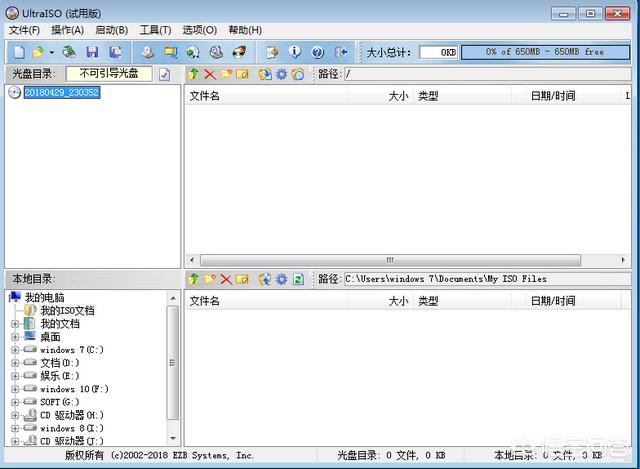
Task: Open gear icon in local panel toolbar
Action: [282, 279]
